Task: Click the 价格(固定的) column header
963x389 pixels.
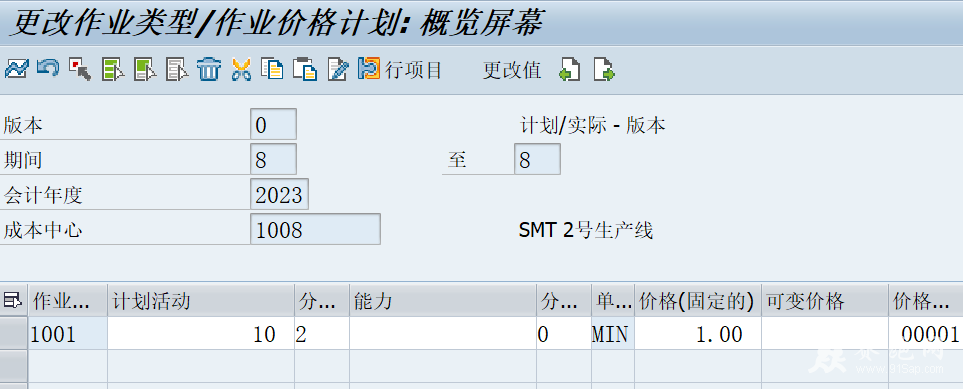Action: [698, 301]
